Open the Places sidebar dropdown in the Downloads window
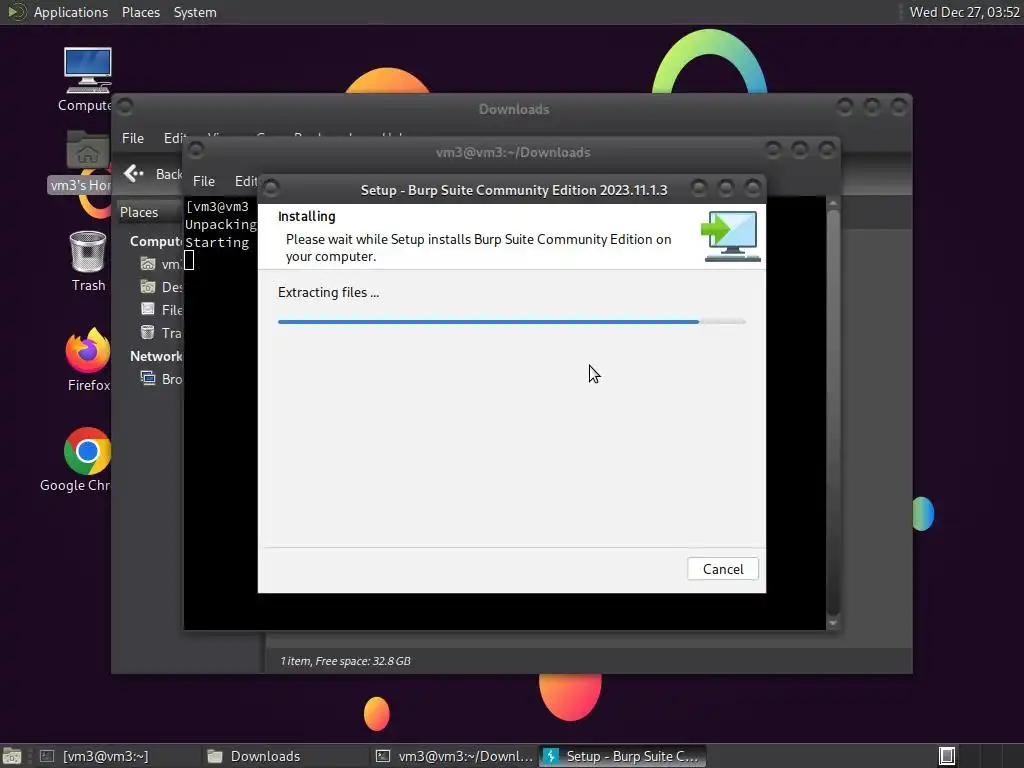The width and height of the screenshot is (1024, 768). 149,212
